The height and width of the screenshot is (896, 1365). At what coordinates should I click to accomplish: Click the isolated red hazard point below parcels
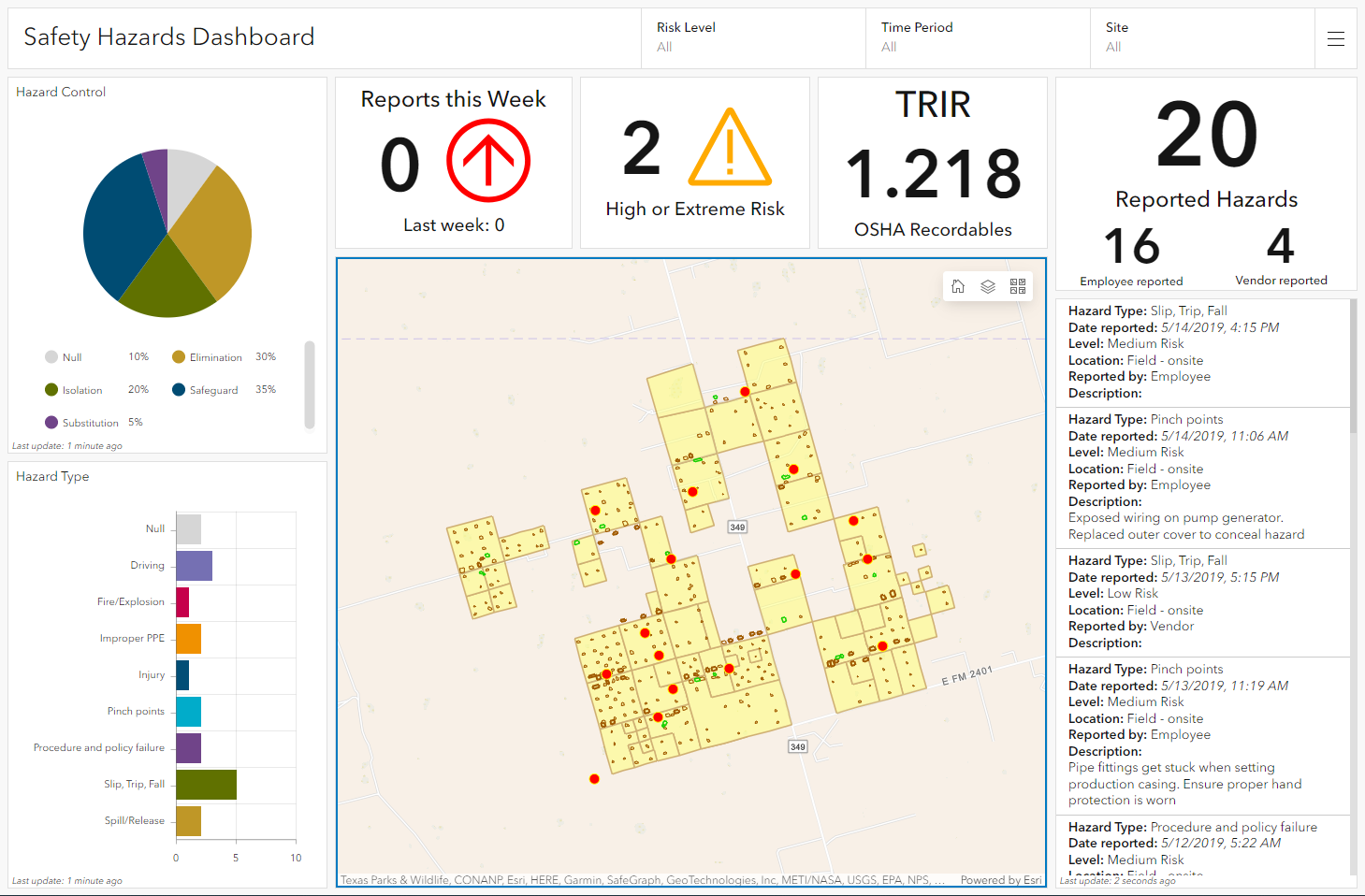[594, 778]
